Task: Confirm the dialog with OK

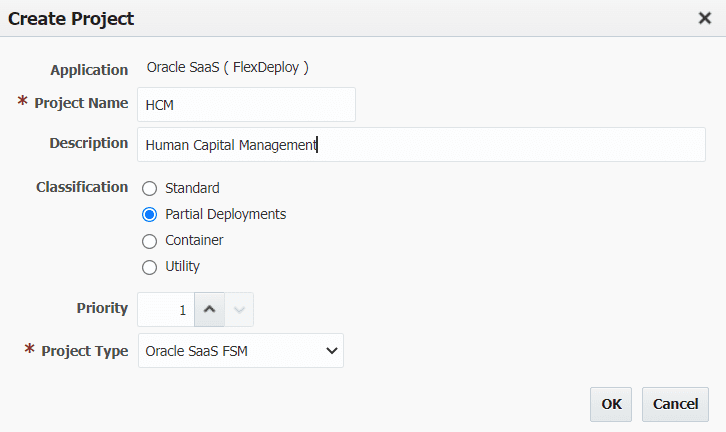Action: tap(611, 404)
